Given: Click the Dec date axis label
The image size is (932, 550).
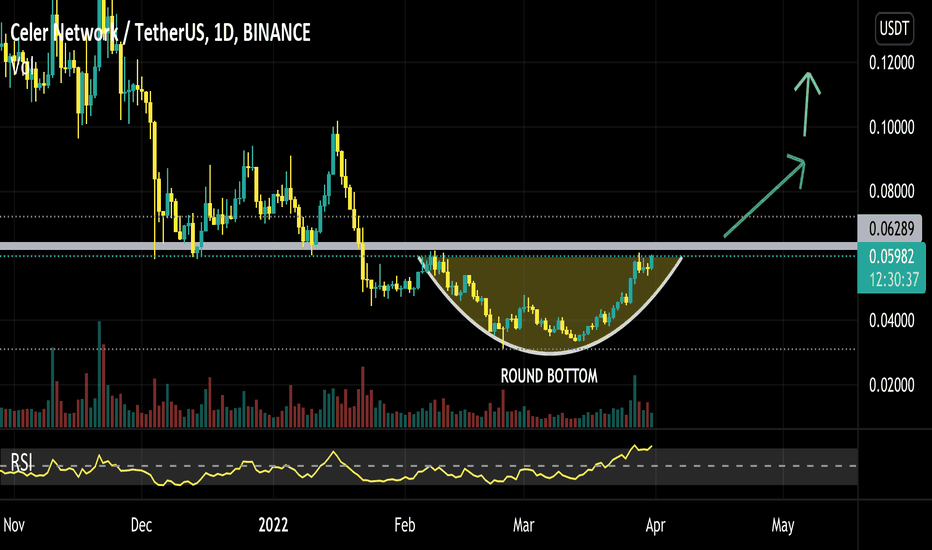Looking at the screenshot, I should (141, 525).
